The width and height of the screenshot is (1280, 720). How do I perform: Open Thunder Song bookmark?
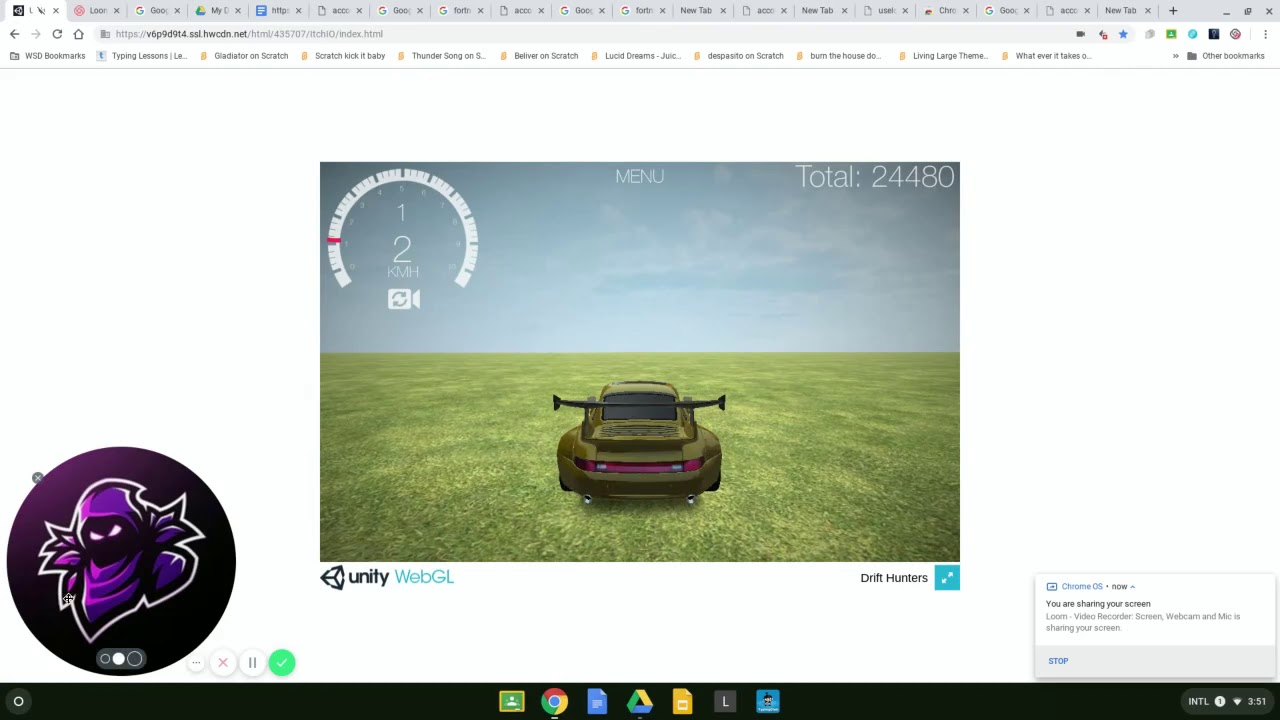(x=441, y=56)
